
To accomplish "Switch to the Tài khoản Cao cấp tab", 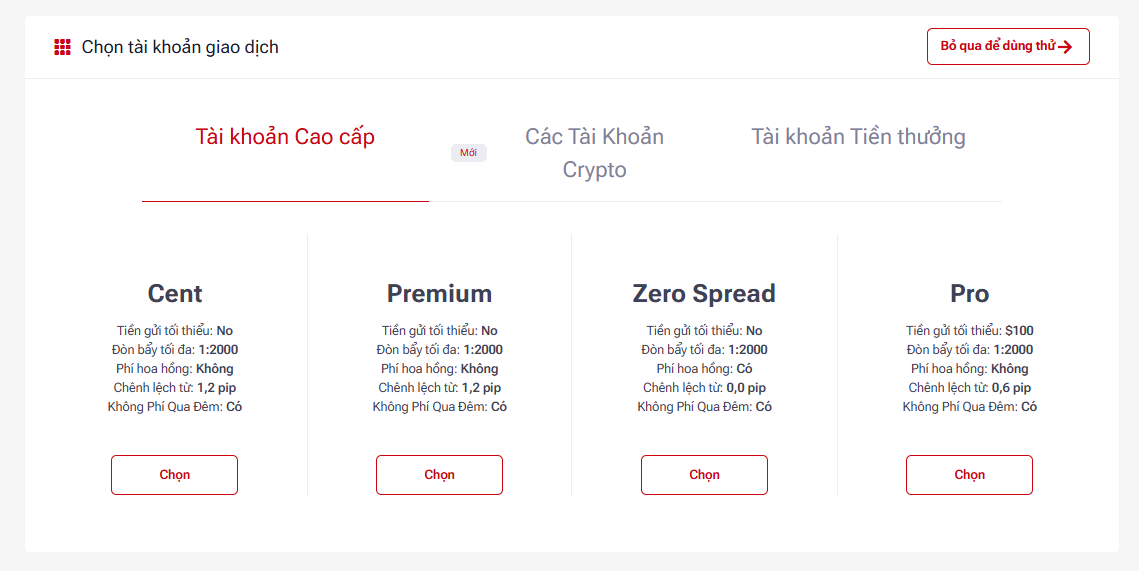I will (285, 137).
